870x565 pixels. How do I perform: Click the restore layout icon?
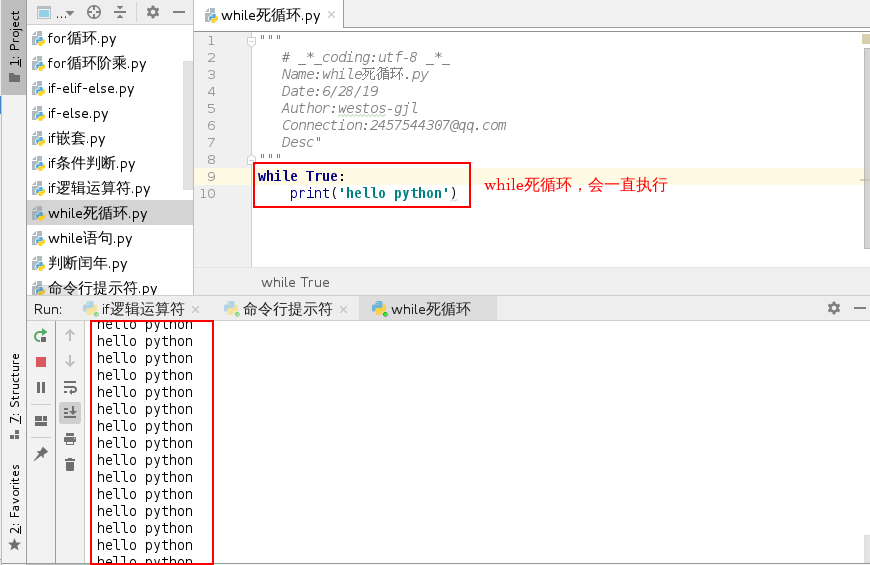[x=41, y=421]
